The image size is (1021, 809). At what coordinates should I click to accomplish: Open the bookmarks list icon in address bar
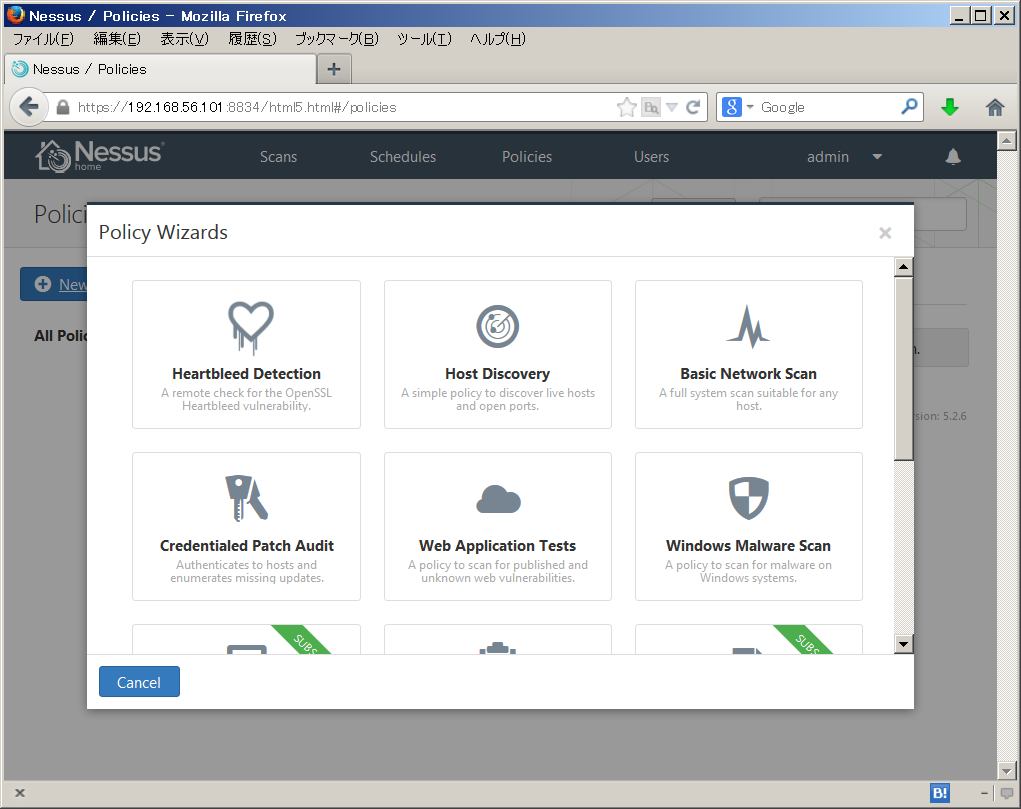pyautogui.click(x=650, y=107)
